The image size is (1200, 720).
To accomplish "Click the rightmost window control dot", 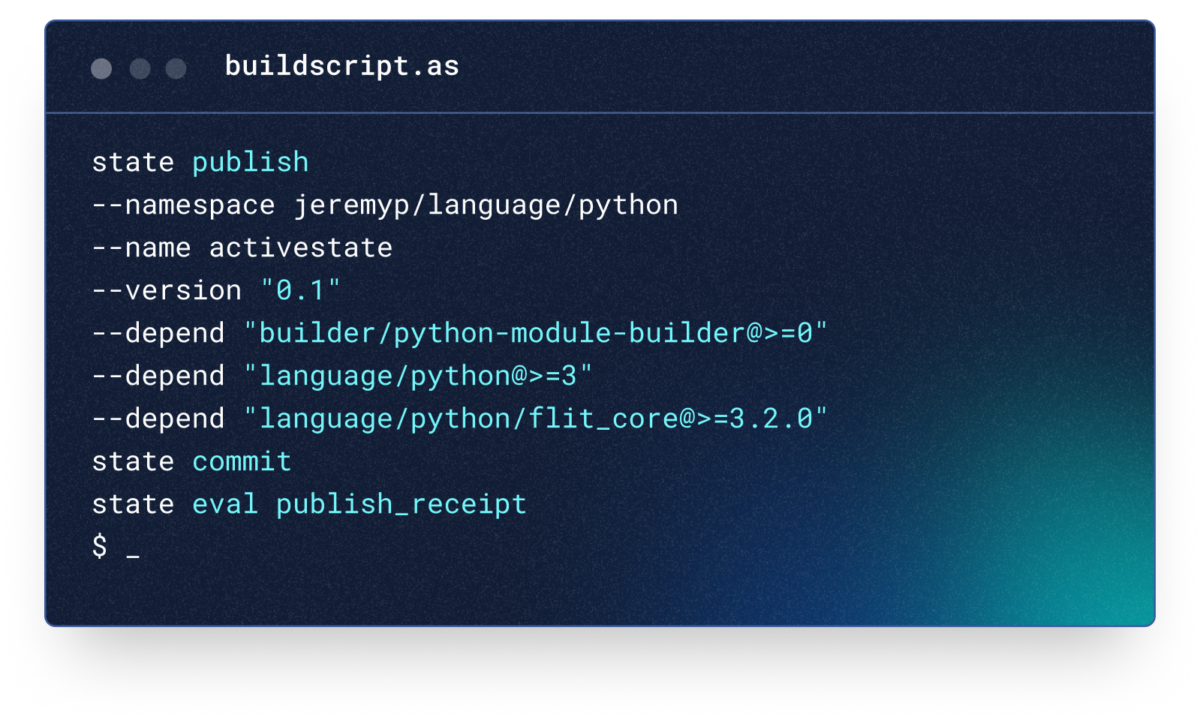I will 176,68.
